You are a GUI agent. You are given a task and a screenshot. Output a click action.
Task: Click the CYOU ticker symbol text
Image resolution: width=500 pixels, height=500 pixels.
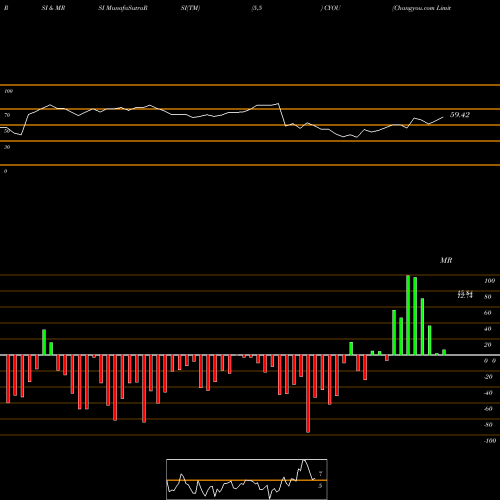coord(332,8)
